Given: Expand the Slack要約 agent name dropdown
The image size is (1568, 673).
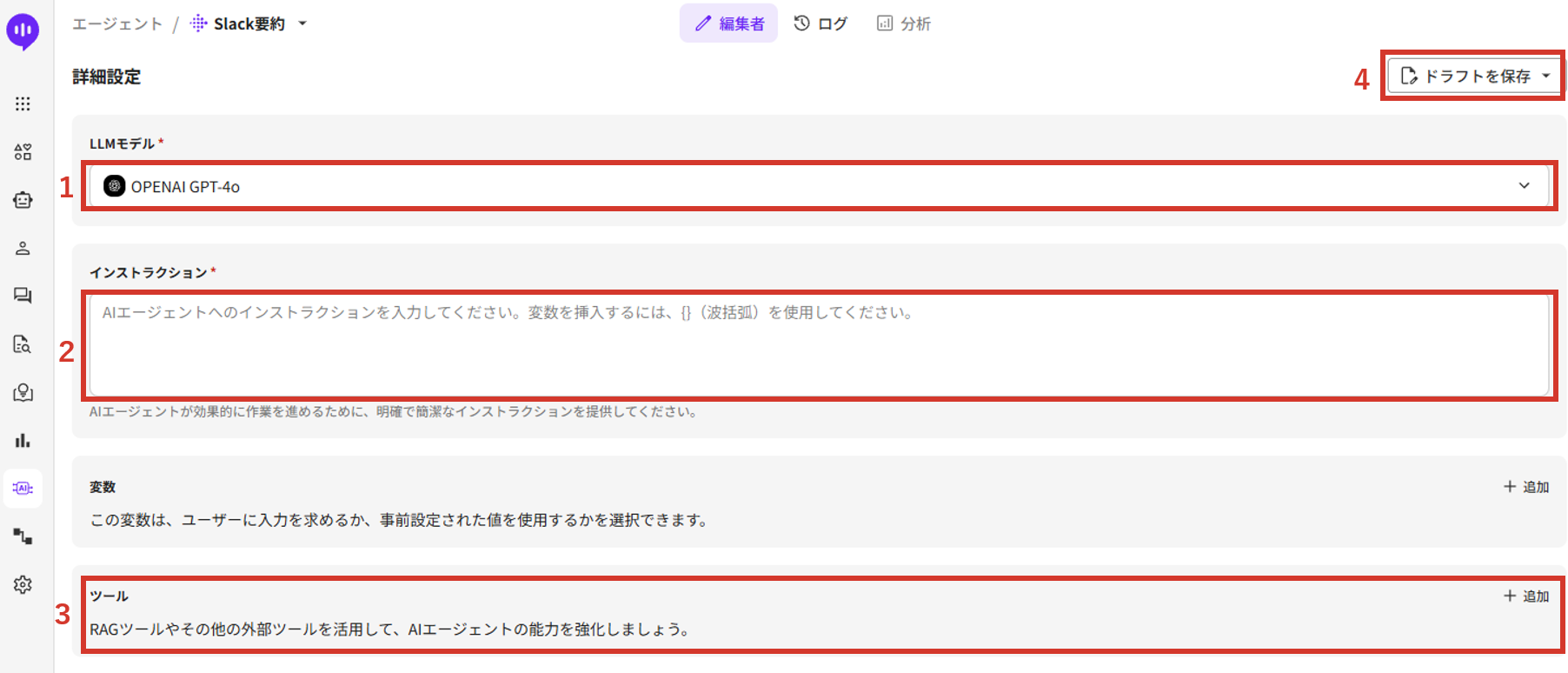Looking at the screenshot, I should tap(302, 23).
